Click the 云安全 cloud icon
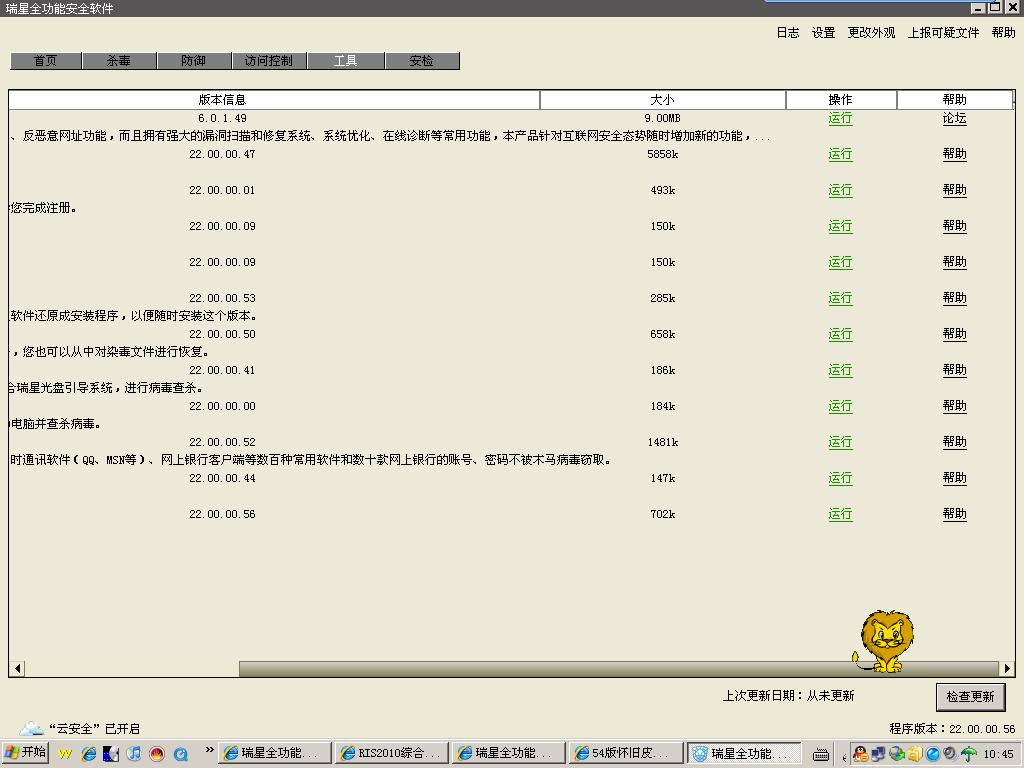The width and height of the screenshot is (1024, 768). pos(31,728)
